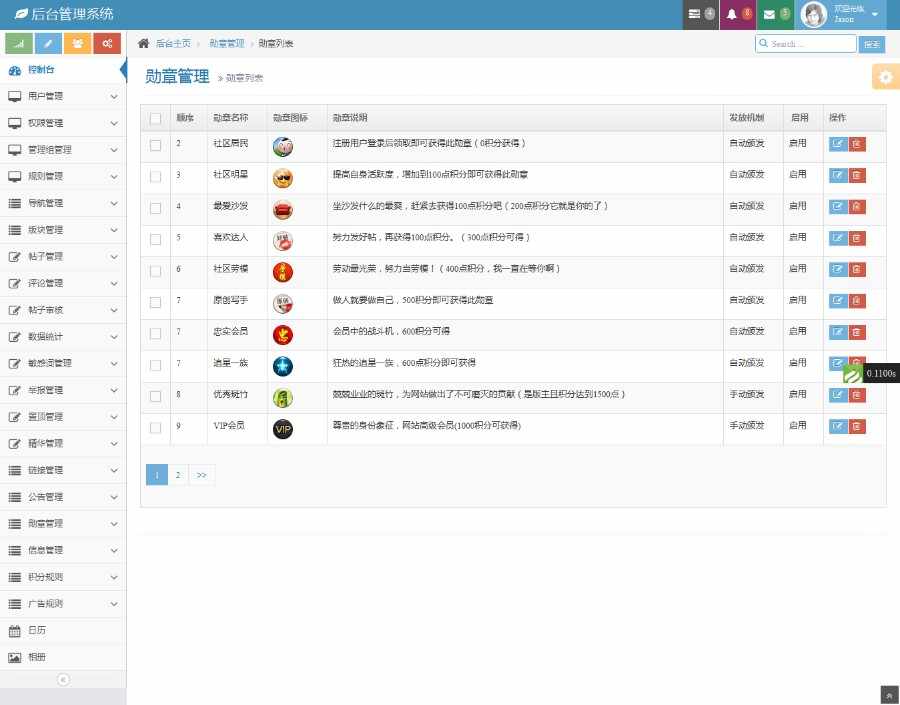Delete the 社区居民 medal row
Viewport: 900px width, 705px height.
tap(857, 144)
